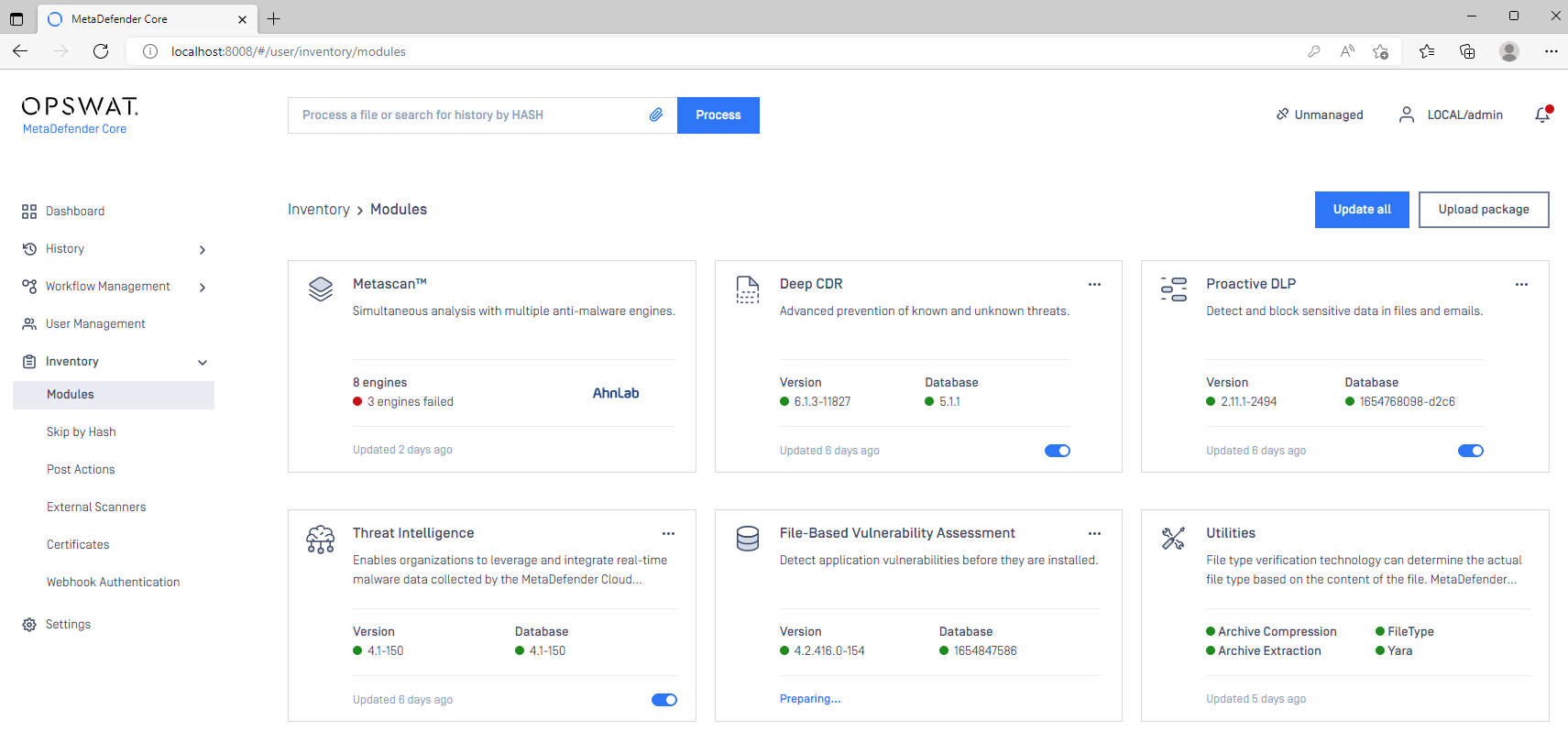The width and height of the screenshot is (1568, 742).
Task: Go back in browser history
Action: tap(20, 51)
